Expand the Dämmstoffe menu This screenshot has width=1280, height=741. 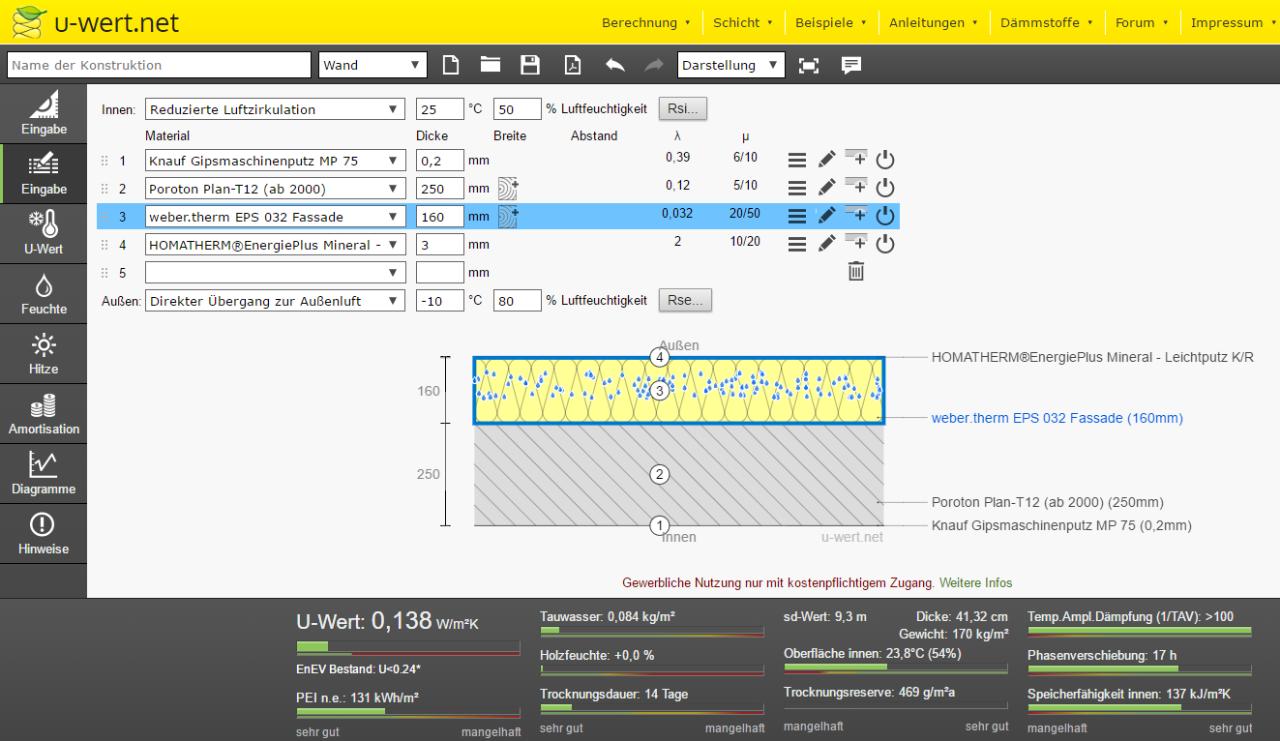coord(1046,23)
